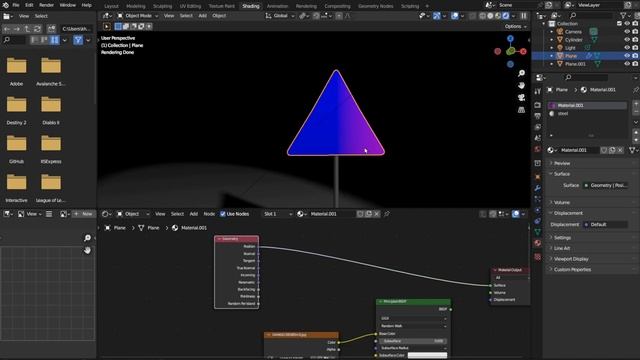Open the Material properties tab icon
Screen dimensions: 640x360
(x=538, y=243)
